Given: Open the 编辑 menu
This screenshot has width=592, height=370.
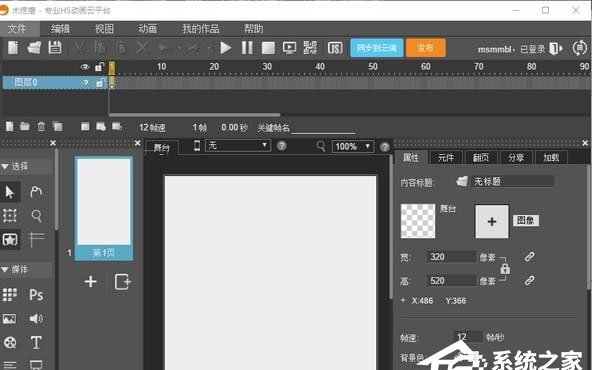Looking at the screenshot, I should 60,29.
